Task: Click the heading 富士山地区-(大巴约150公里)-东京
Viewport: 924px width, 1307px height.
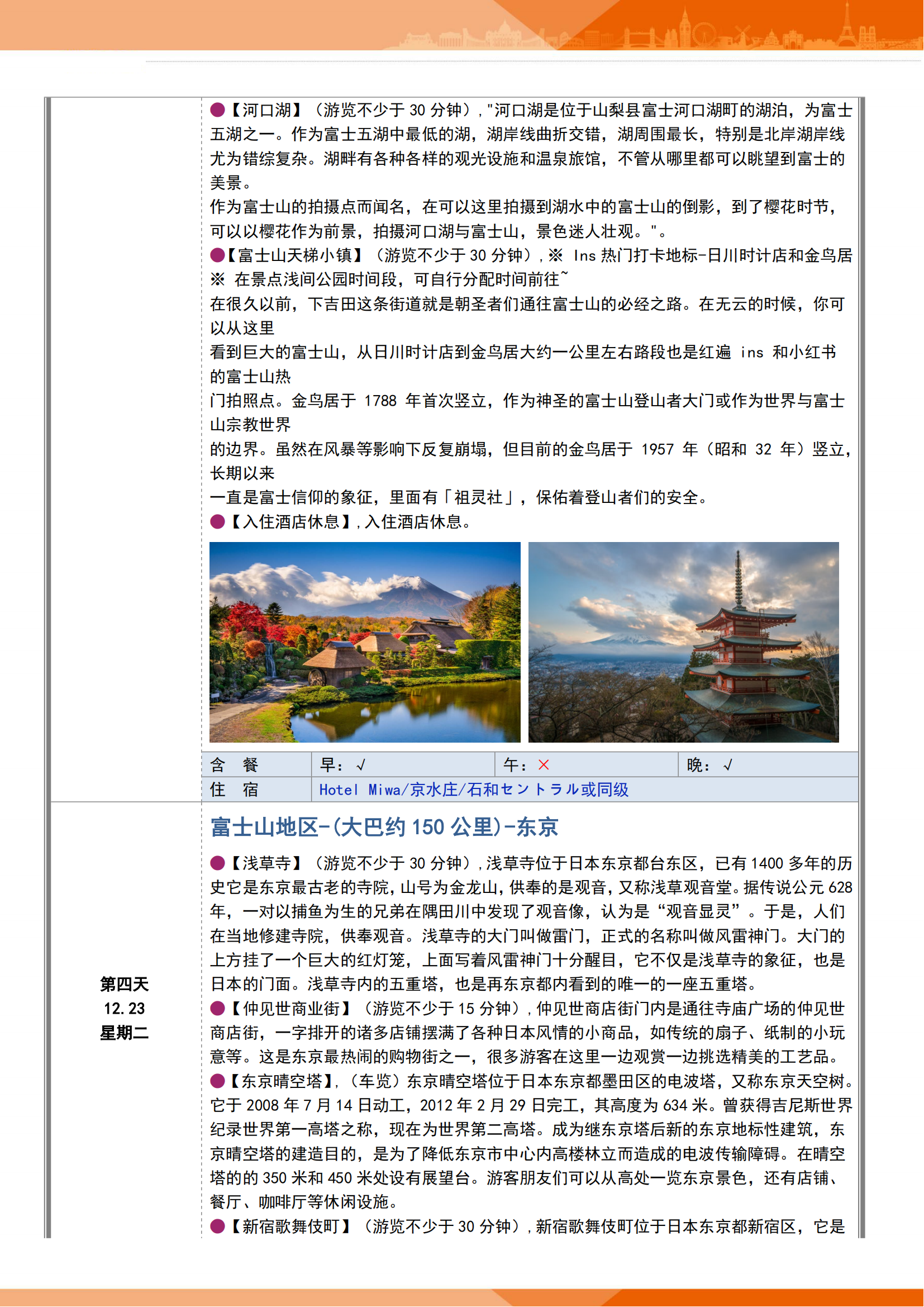Action: pos(384,827)
